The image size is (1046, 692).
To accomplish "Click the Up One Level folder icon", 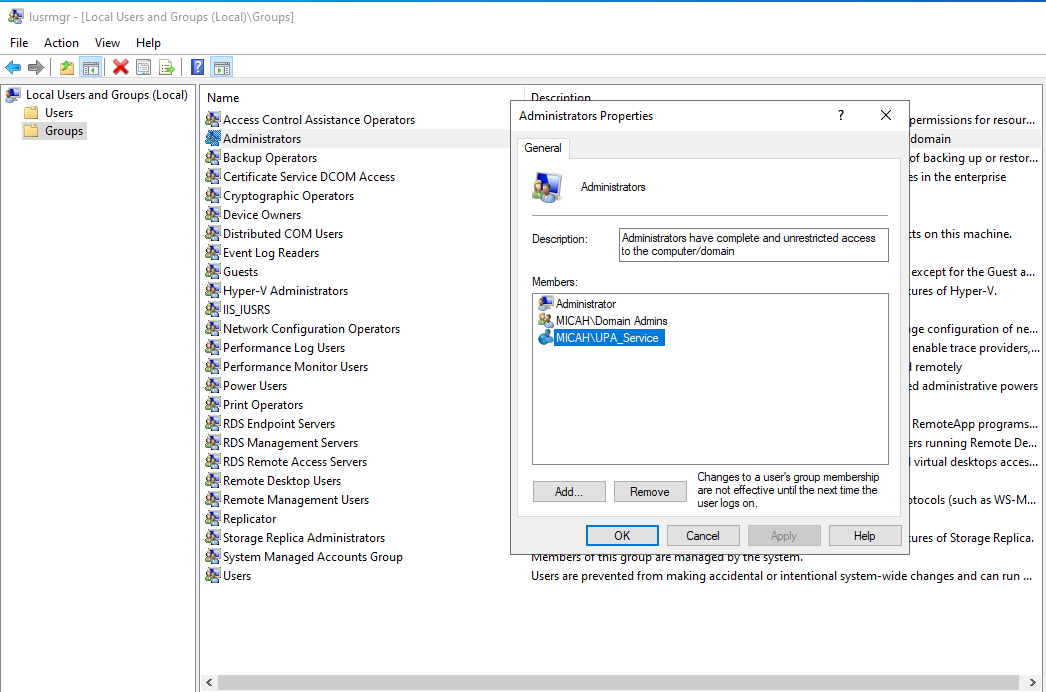I will (67, 67).
